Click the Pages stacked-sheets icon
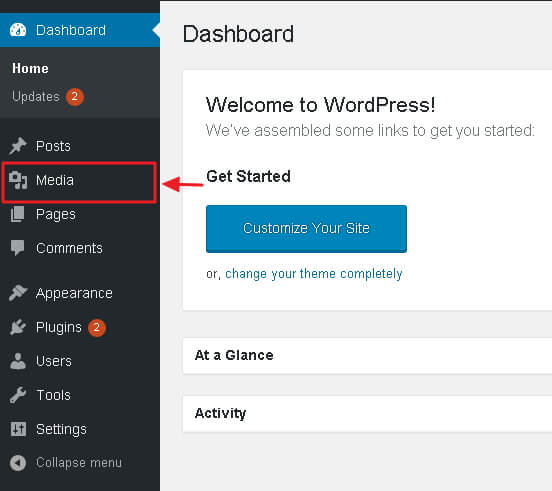Viewport: 552px width, 491px height. [x=18, y=214]
